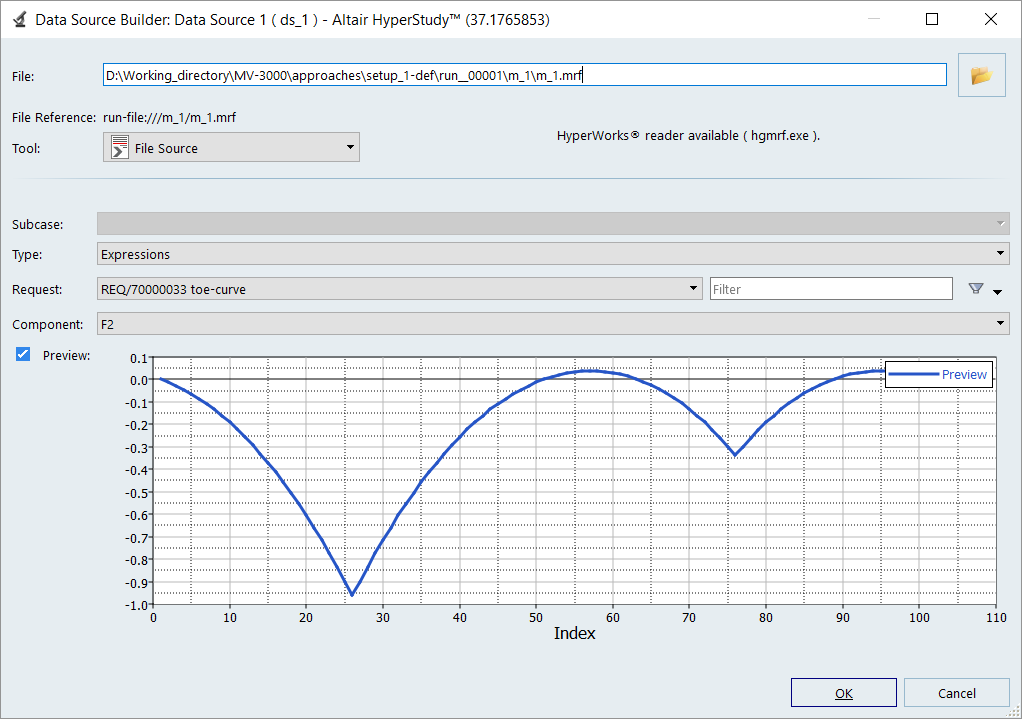Click the disabled Subcase selector
Screen dimensions: 1022x719
point(553,223)
